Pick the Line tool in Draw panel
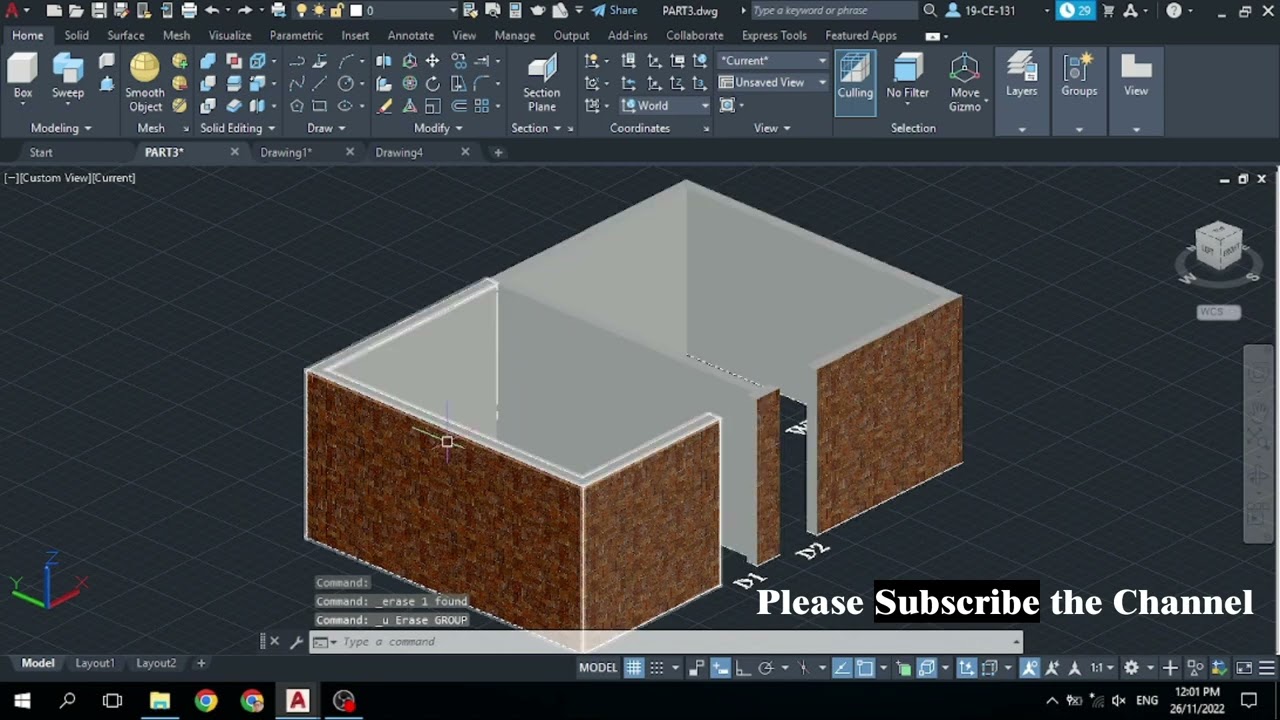Screen dimensions: 1280x720 320,84
